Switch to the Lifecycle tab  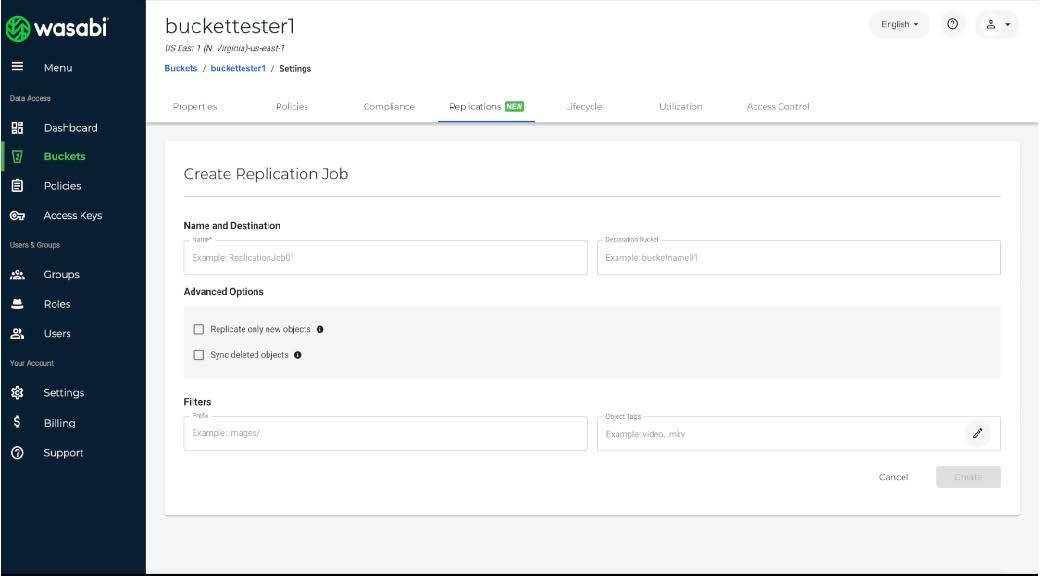[x=584, y=107]
